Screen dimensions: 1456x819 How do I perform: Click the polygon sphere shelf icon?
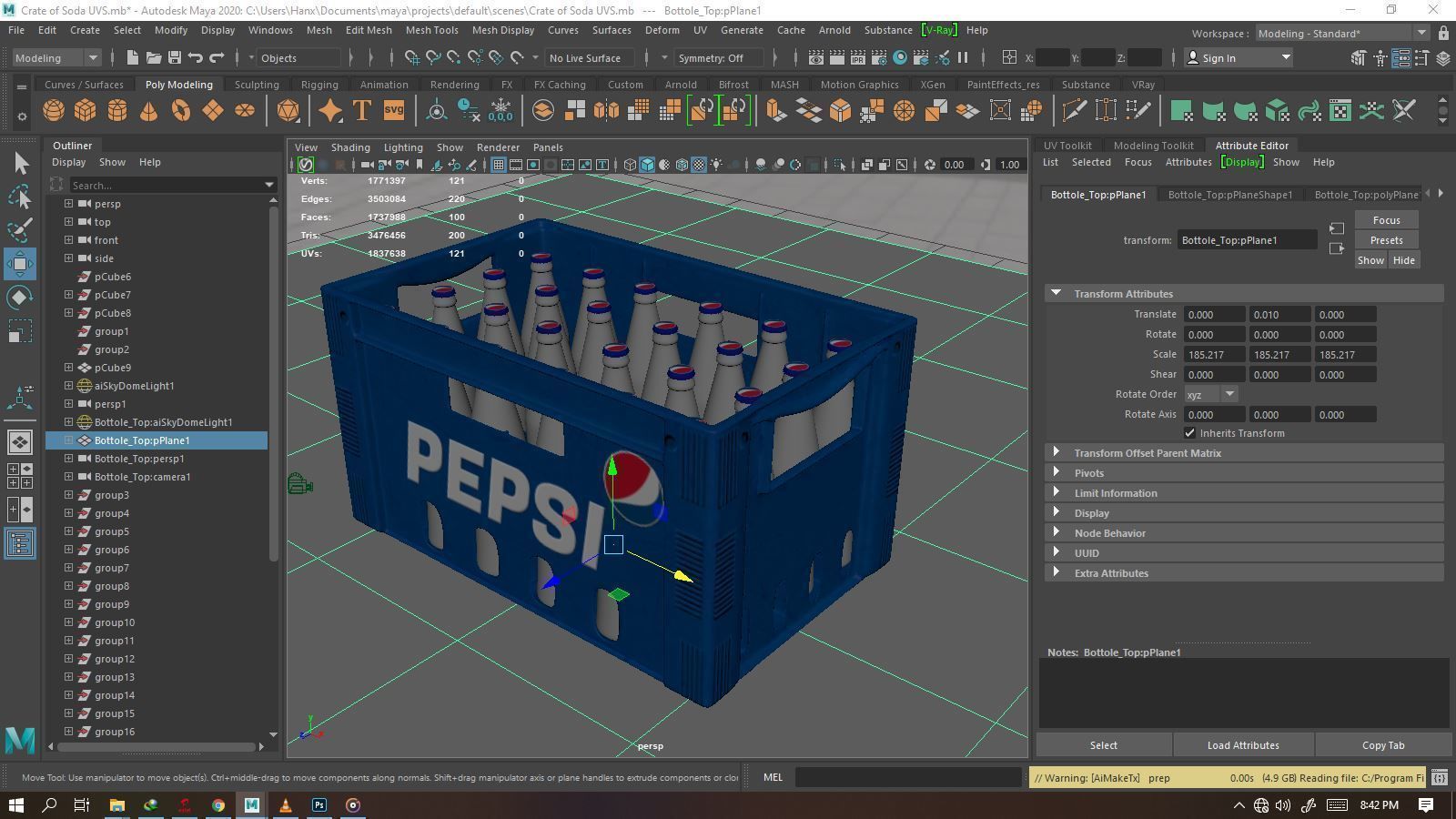(x=54, y=111)
